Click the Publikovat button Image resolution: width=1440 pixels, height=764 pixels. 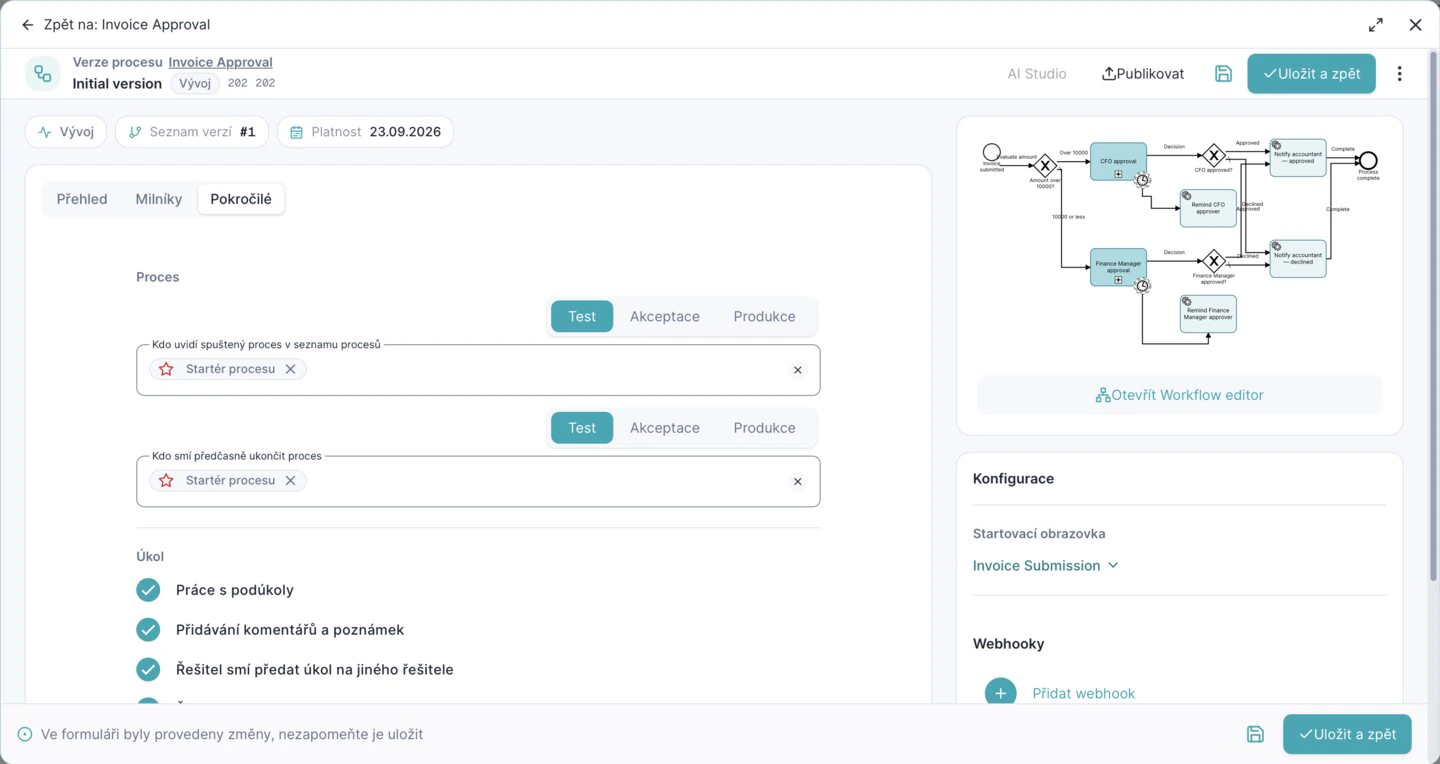point(1142,74)
